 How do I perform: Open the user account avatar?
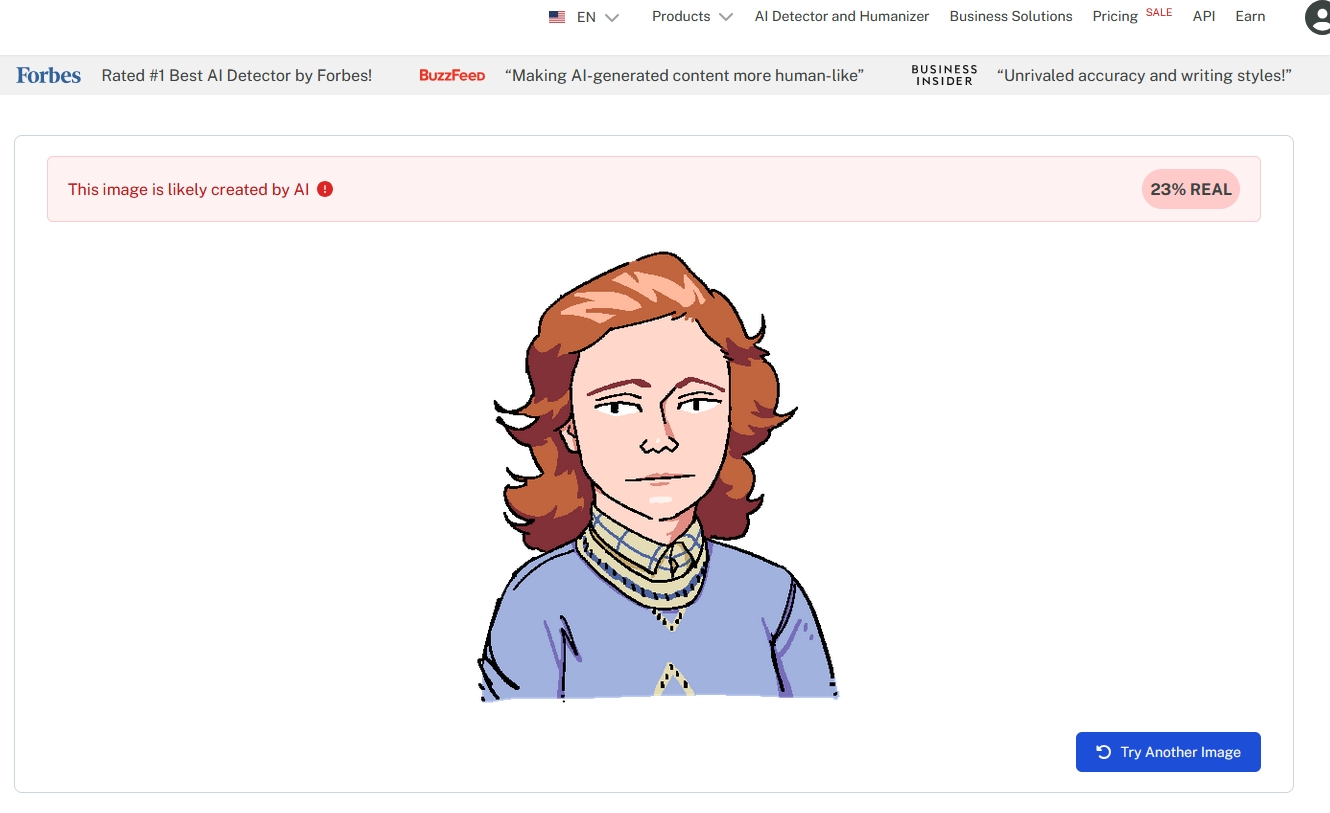point(1319,17)
